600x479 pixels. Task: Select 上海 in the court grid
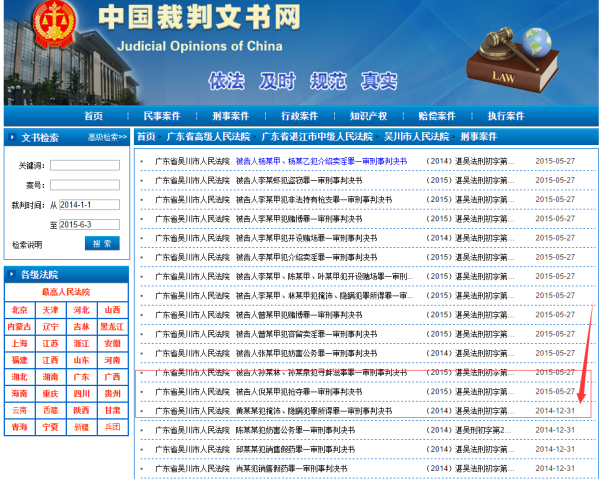(20, 344)
